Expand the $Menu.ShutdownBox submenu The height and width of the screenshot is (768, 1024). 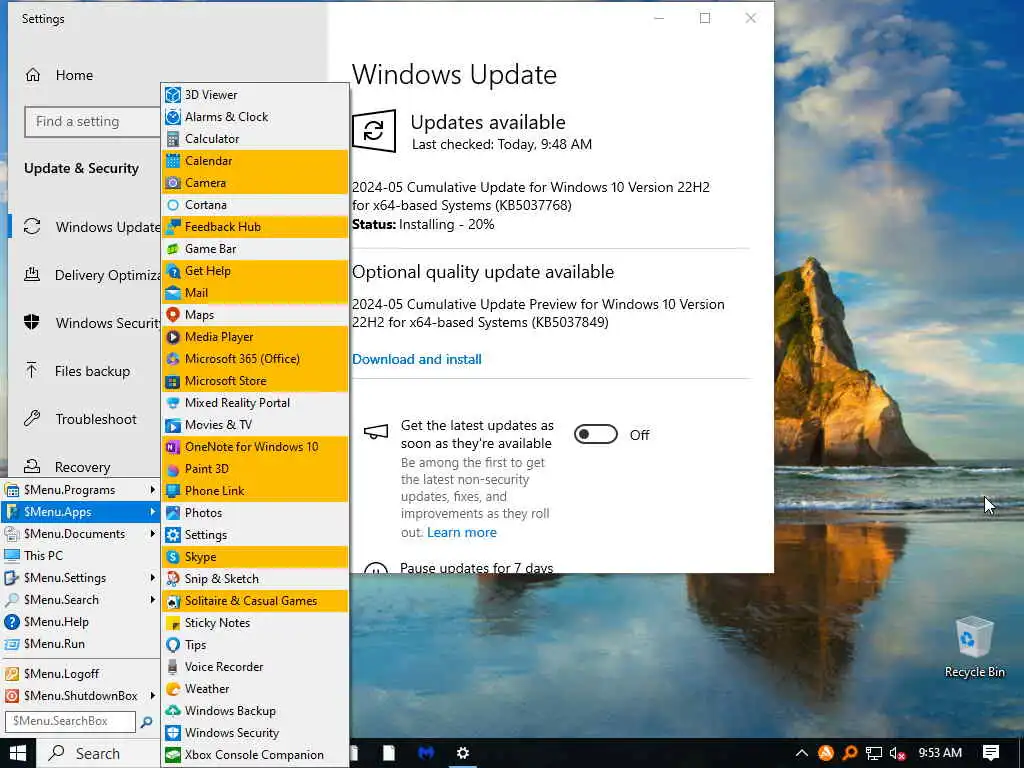(x=80, y=696)
